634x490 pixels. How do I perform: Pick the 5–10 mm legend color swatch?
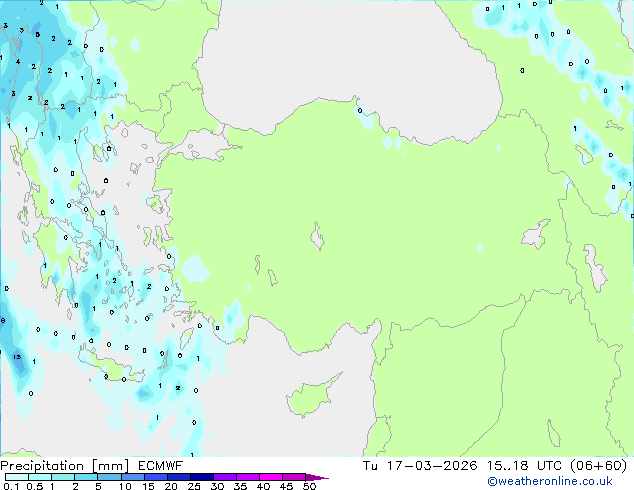point(109,477)
